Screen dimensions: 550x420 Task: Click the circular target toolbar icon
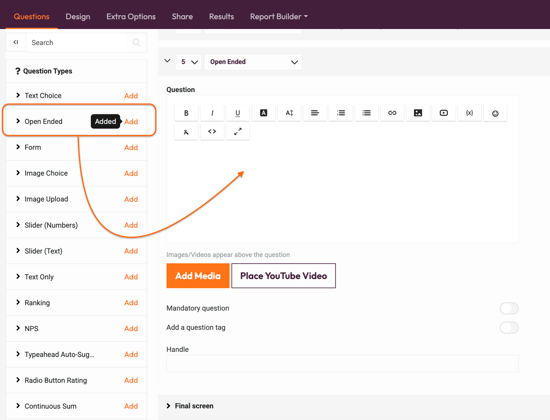point(495,113)
